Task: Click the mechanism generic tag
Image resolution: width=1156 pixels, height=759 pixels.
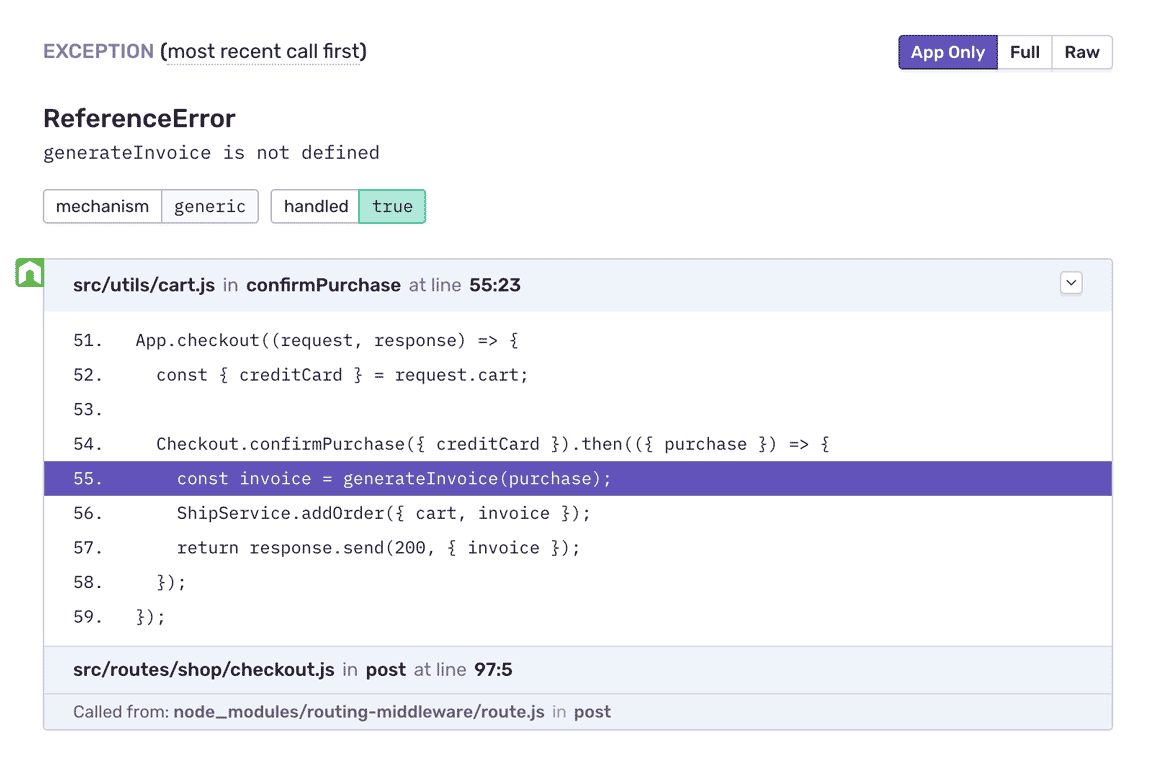Action: 210,206
